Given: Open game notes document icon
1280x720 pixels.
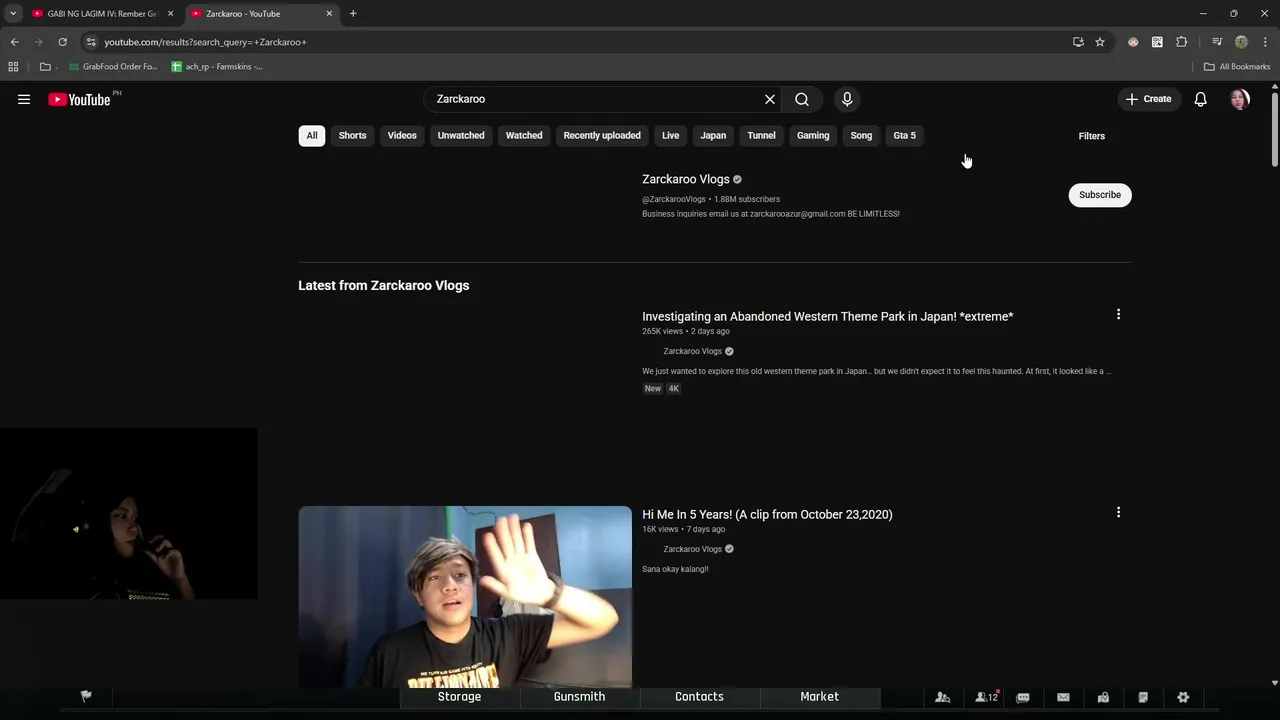Looking at the screenshot, I should click(x=1143, y=697).
